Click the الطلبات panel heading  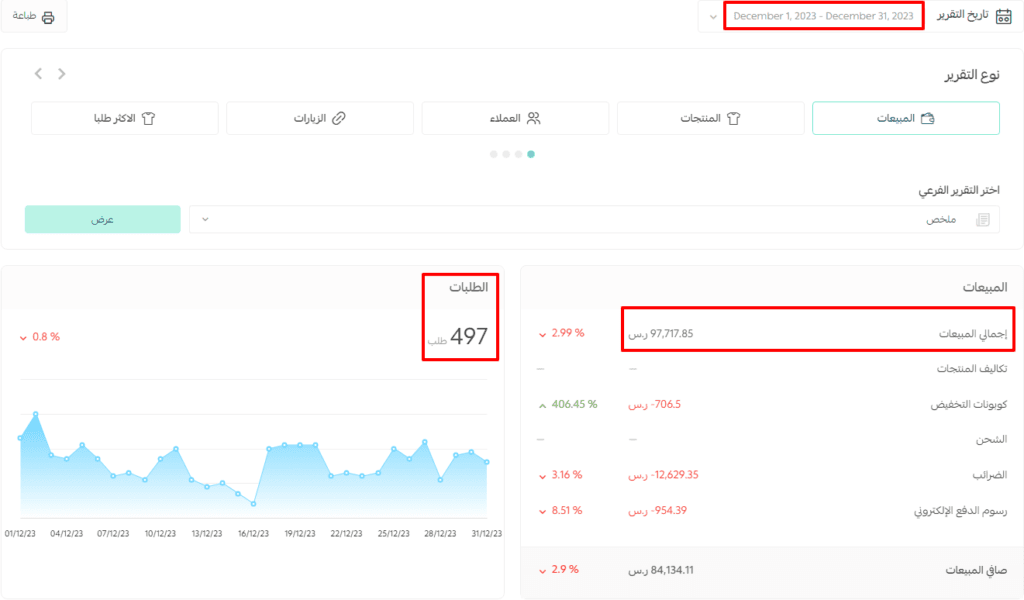pyautogui.click(x=468, y=287)
